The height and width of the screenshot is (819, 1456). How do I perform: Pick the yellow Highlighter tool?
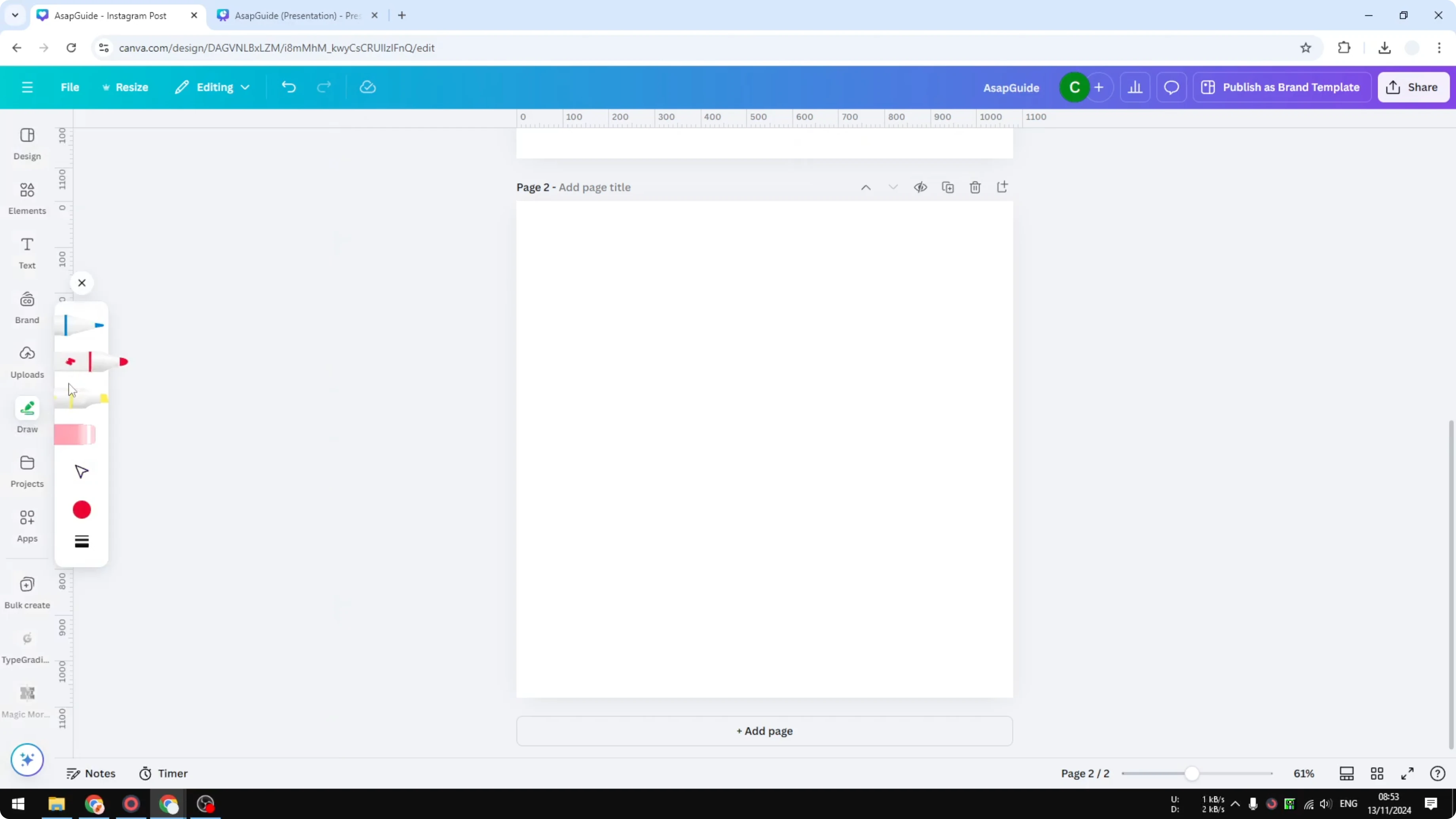click(x=82, y=398)
